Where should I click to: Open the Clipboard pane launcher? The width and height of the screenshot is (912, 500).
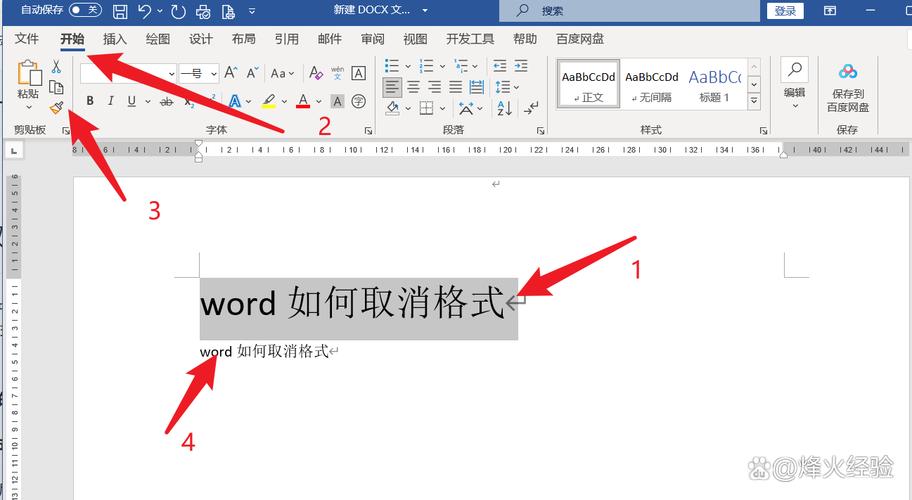click(x=66, y=131)
